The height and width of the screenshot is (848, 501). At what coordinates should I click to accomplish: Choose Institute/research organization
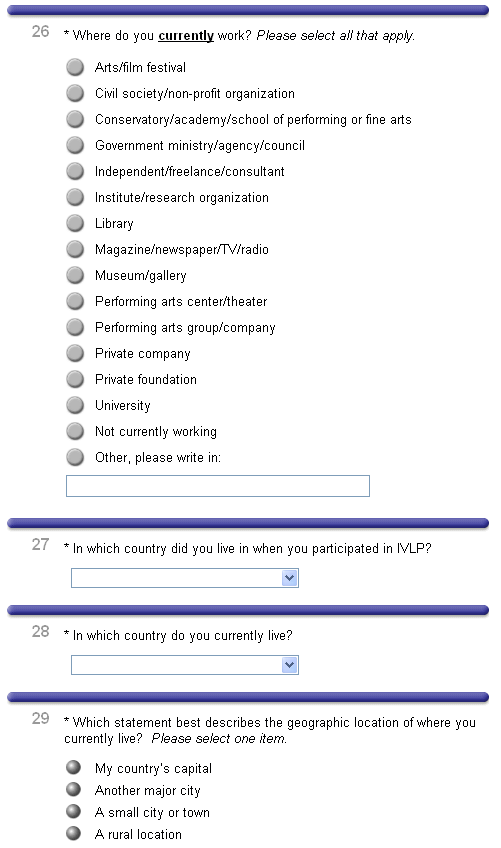click(75, 197)
